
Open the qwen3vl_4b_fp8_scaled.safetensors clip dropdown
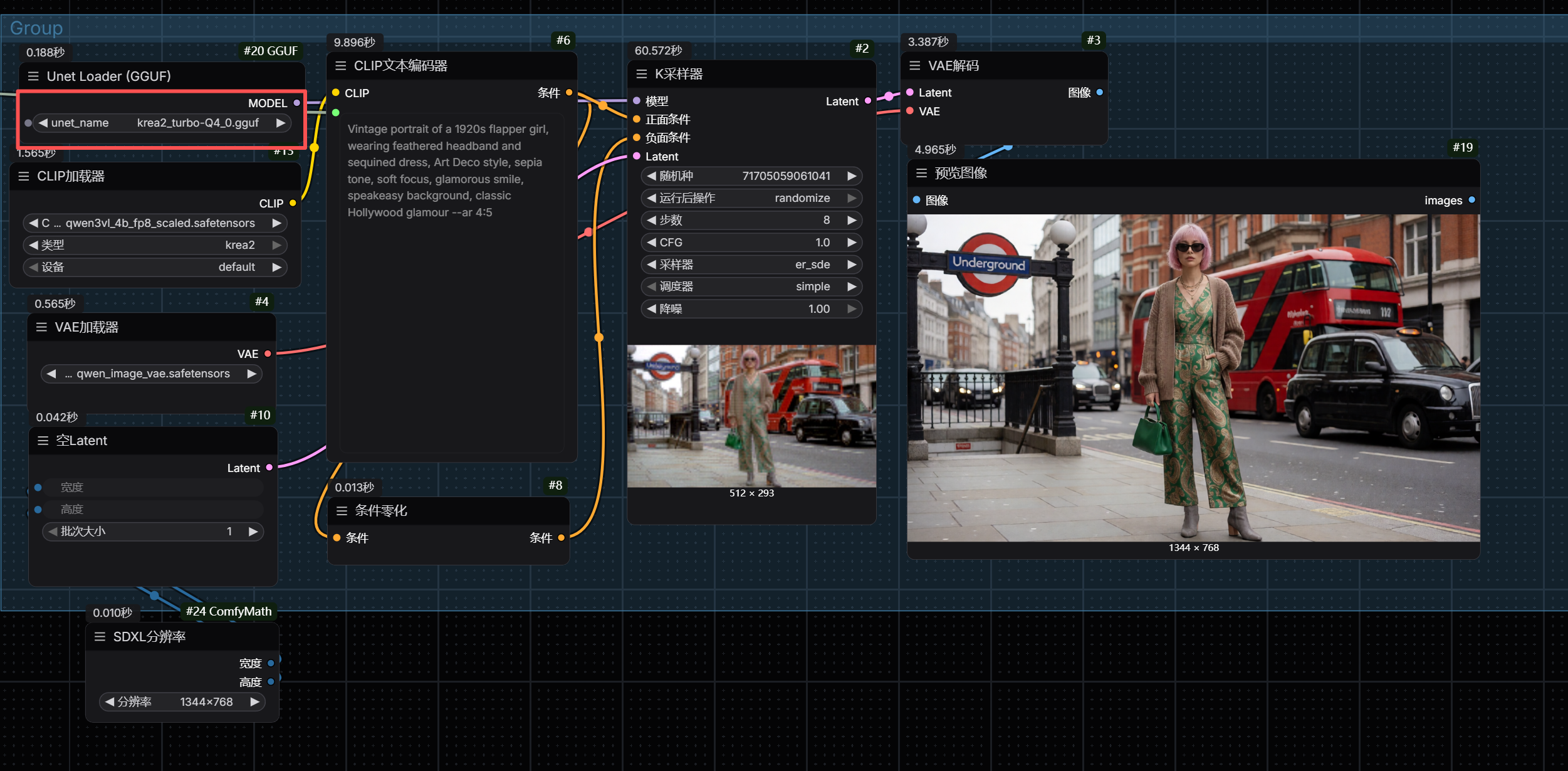pos(155,223)
